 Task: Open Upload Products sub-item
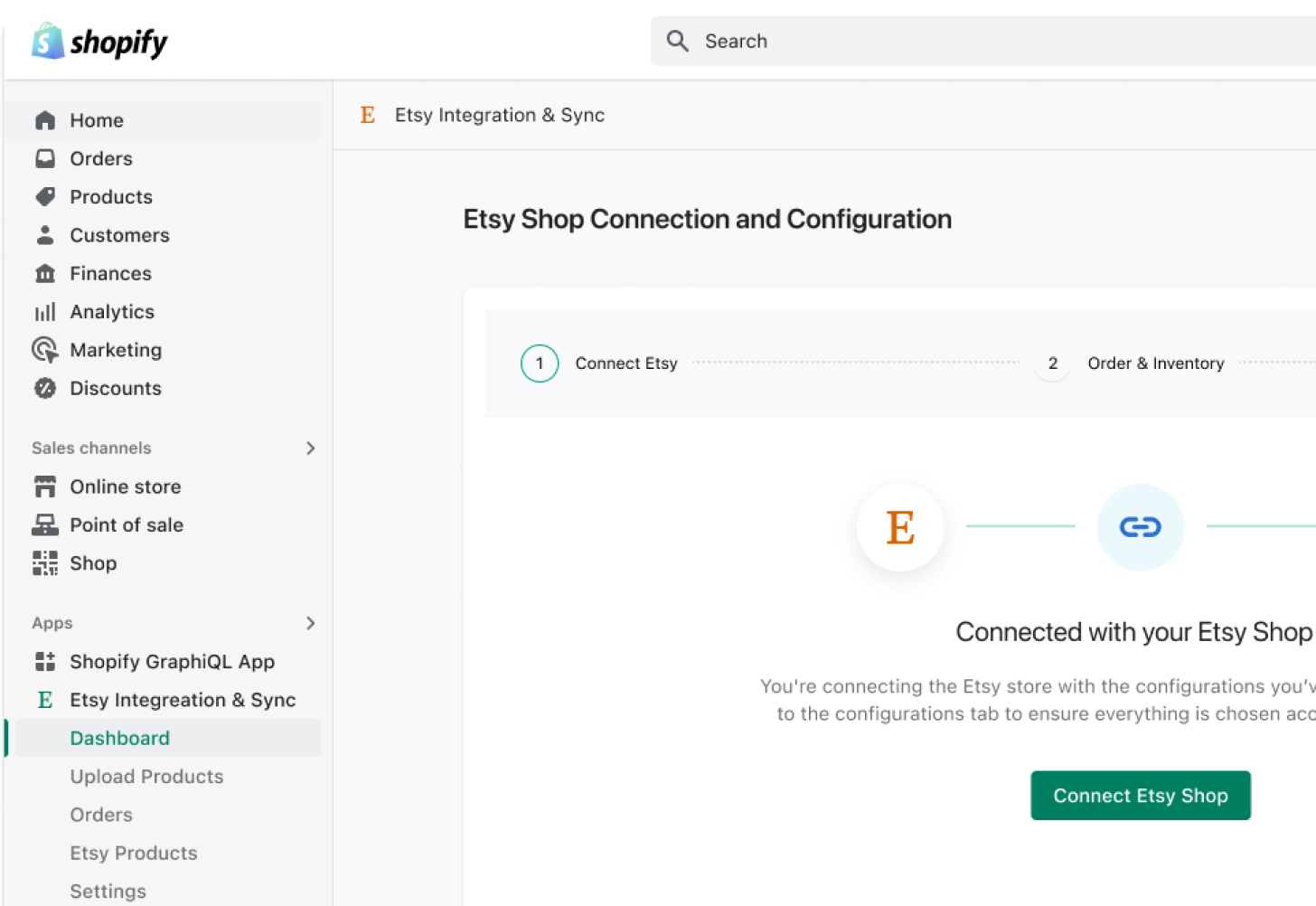point(146,777)
